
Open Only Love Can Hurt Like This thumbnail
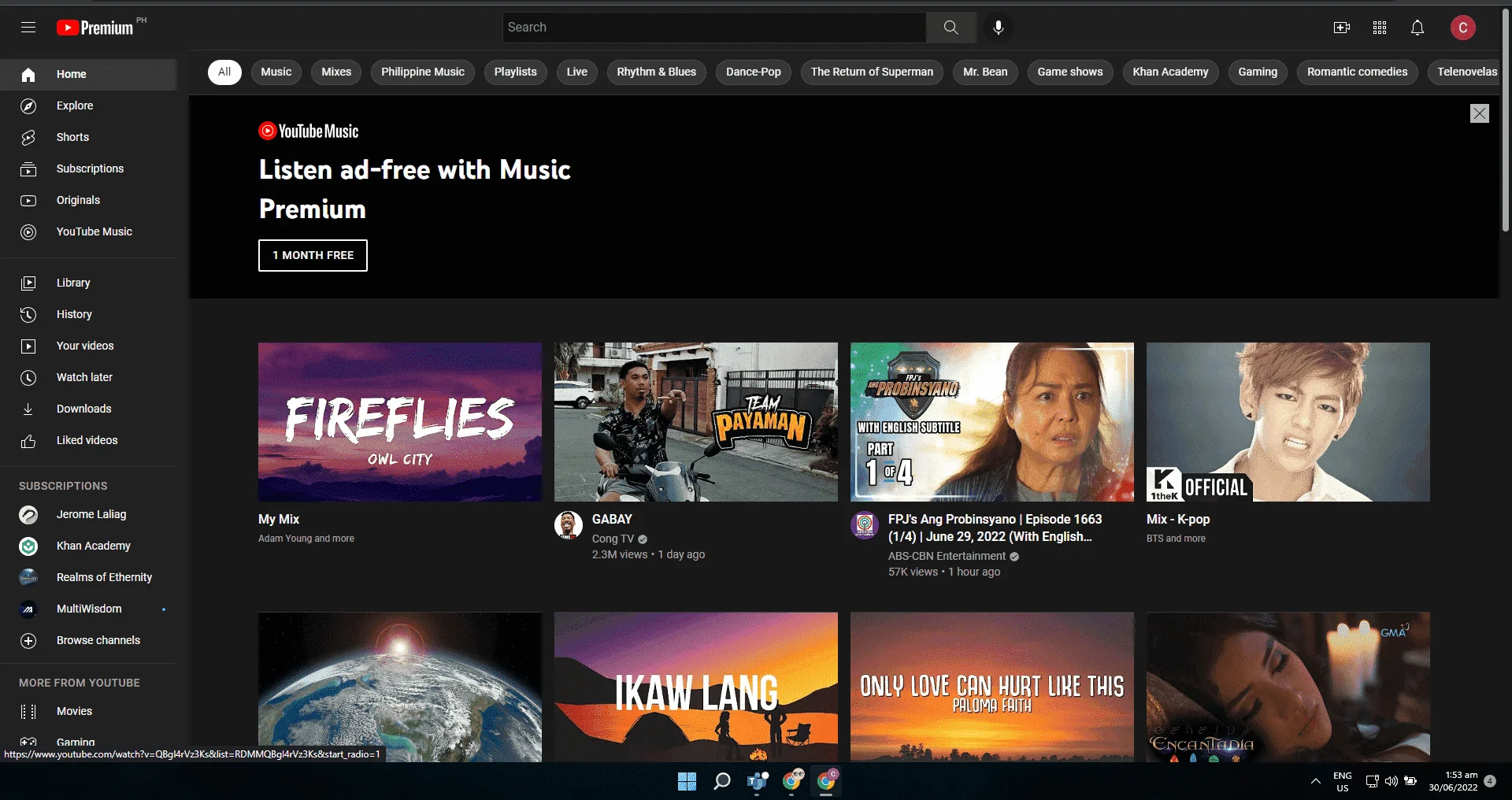tap(992, 687)
